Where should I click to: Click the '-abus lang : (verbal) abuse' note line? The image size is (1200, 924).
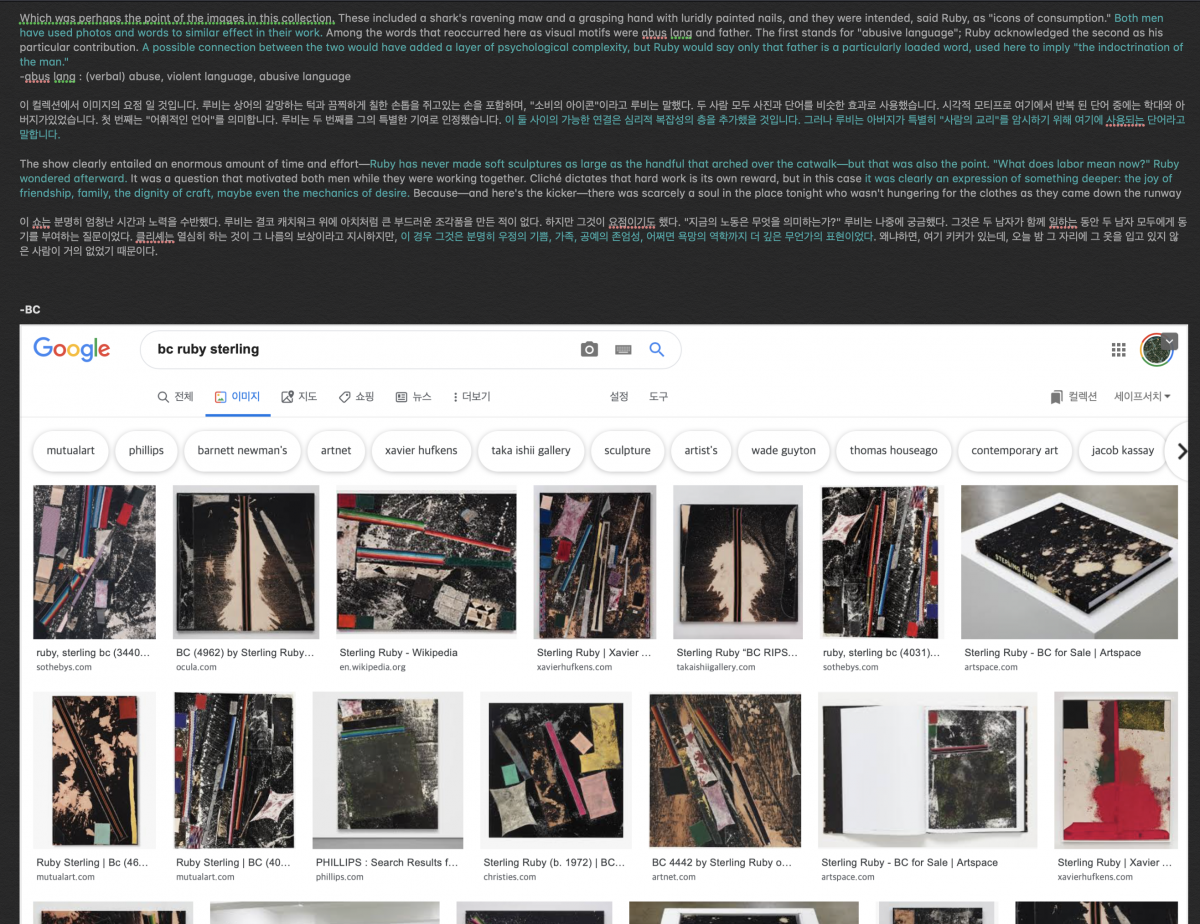(x=185, y=76)
